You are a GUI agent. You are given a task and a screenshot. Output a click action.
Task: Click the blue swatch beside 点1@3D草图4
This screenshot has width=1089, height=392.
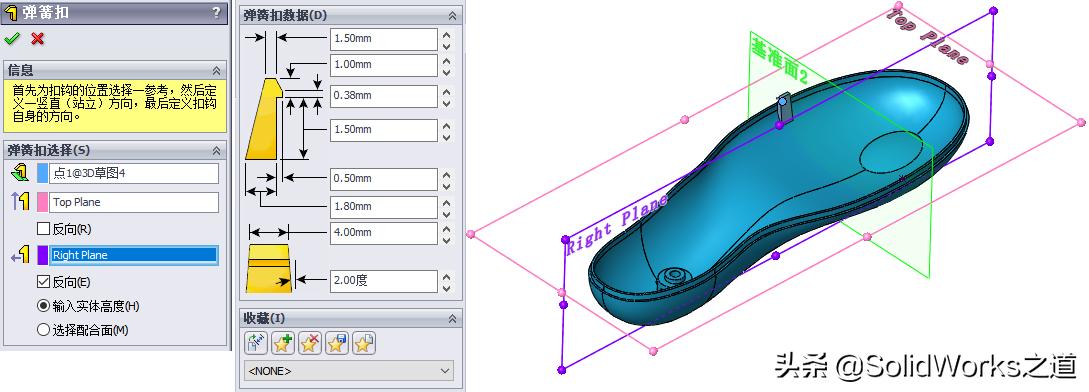point(42,173)
